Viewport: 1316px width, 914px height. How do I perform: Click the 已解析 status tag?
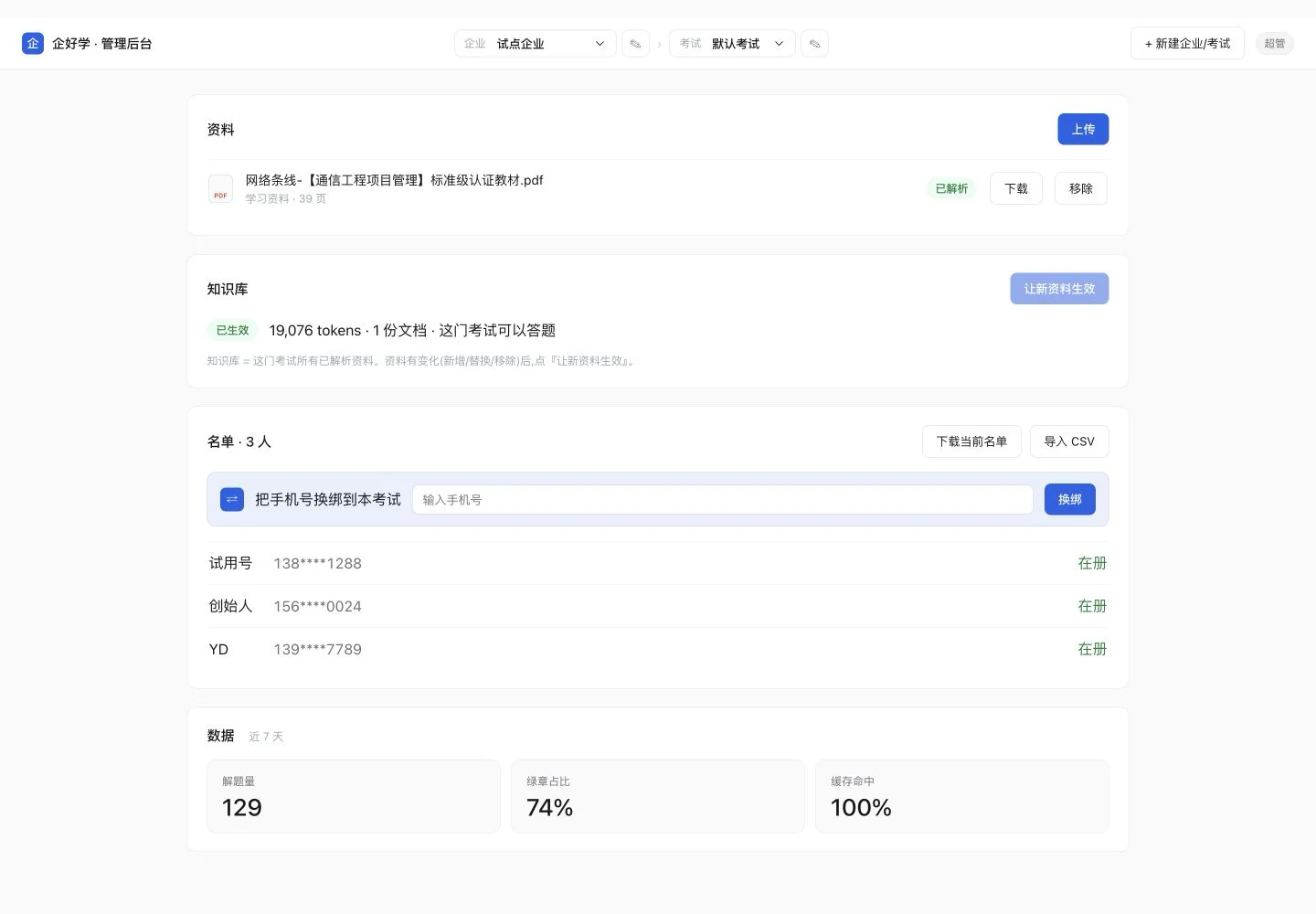pos(951,188)
